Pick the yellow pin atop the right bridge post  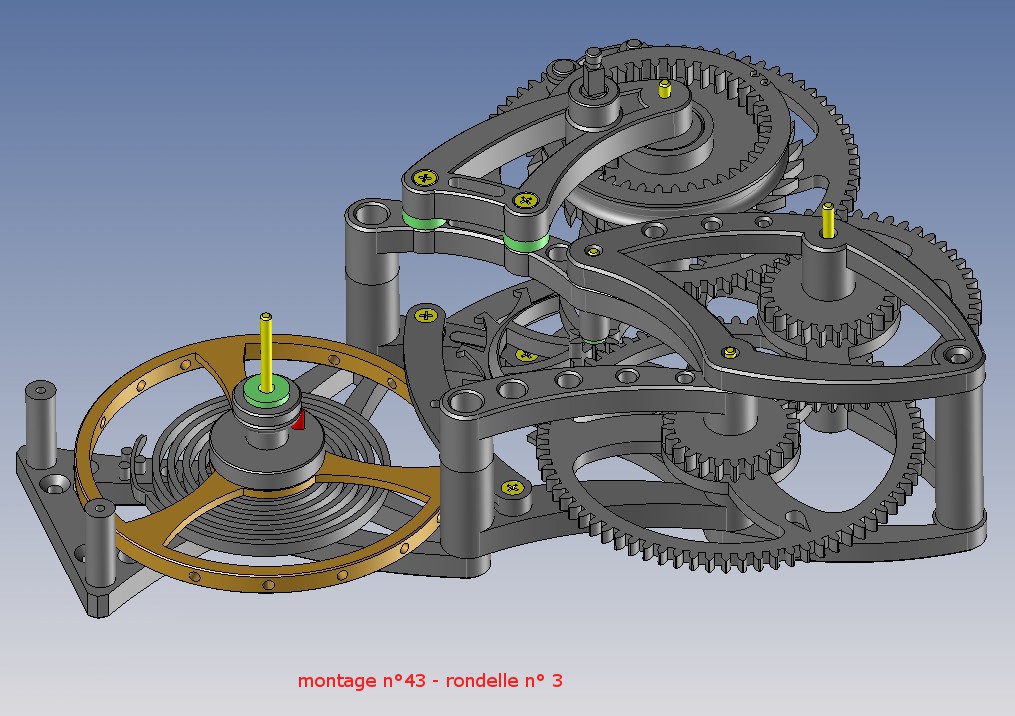coord(827,221)
